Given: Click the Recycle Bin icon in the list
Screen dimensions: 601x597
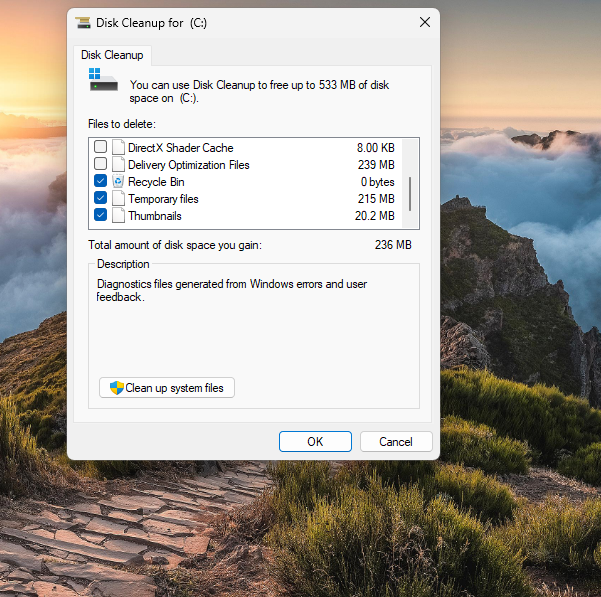Looking at the screenshot, I should (118, 182).
